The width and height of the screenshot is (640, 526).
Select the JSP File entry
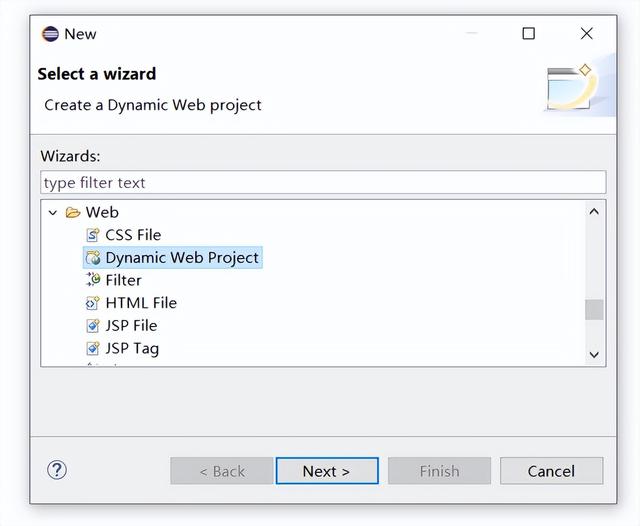pos(131,326)
